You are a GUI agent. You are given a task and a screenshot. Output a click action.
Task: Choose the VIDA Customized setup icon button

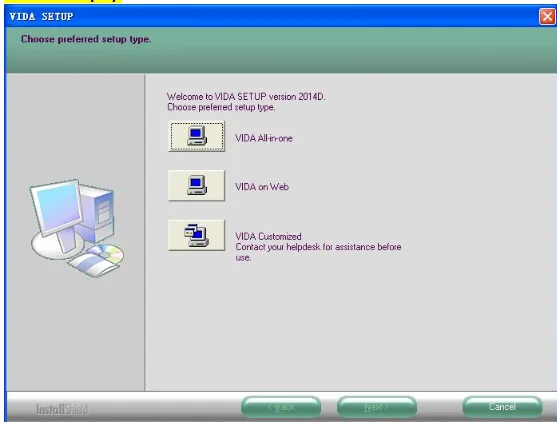pyautogui.click(x=196, y=235)
